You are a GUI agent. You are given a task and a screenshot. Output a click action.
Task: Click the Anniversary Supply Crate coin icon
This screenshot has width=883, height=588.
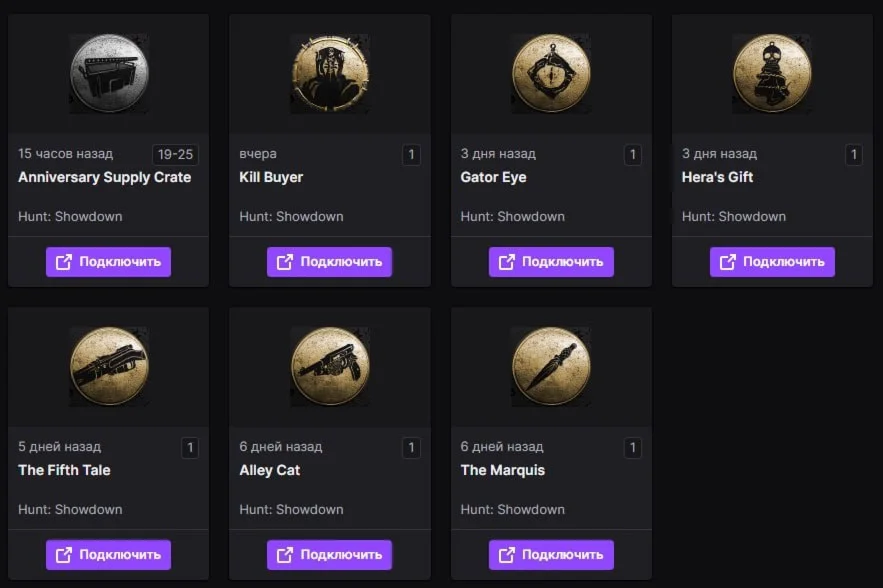click(x=109, y=73)
